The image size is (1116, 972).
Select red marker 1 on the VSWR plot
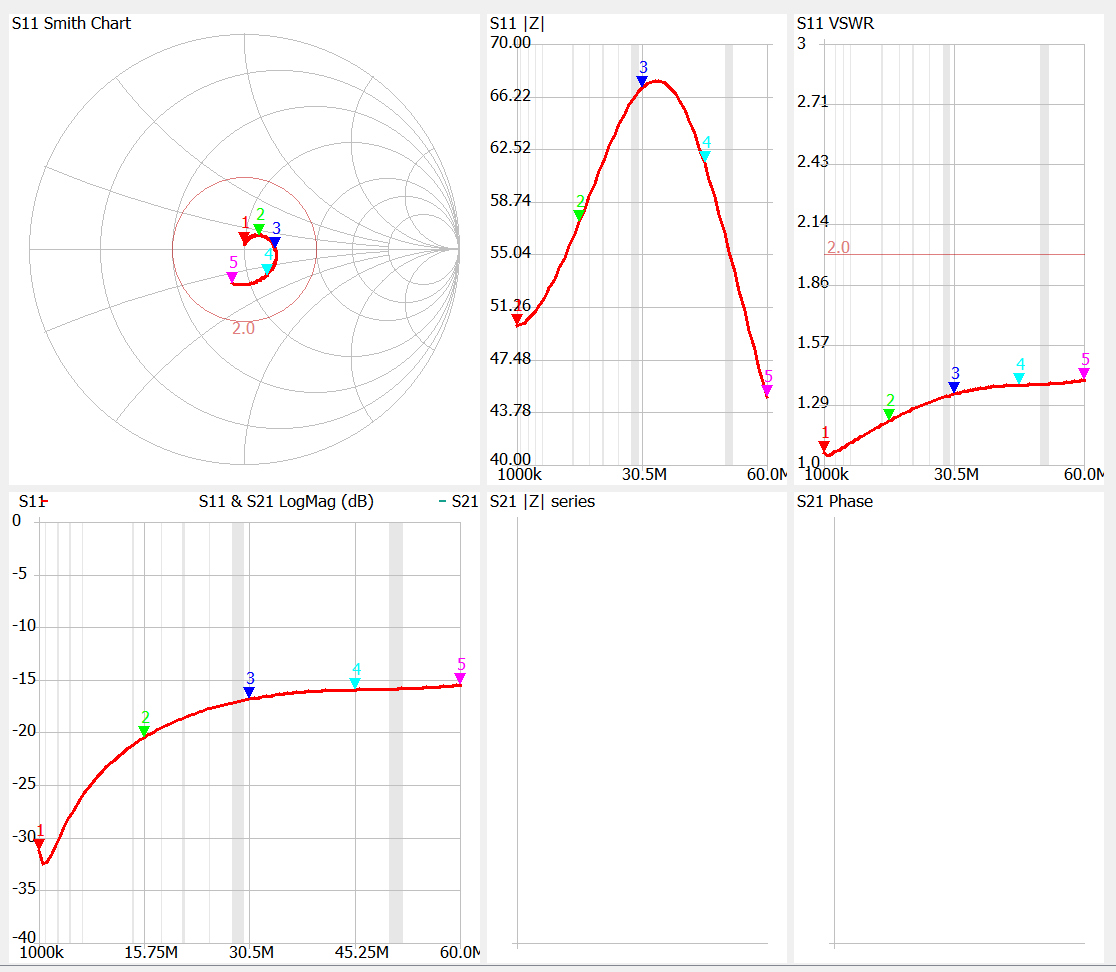(824, 446)
